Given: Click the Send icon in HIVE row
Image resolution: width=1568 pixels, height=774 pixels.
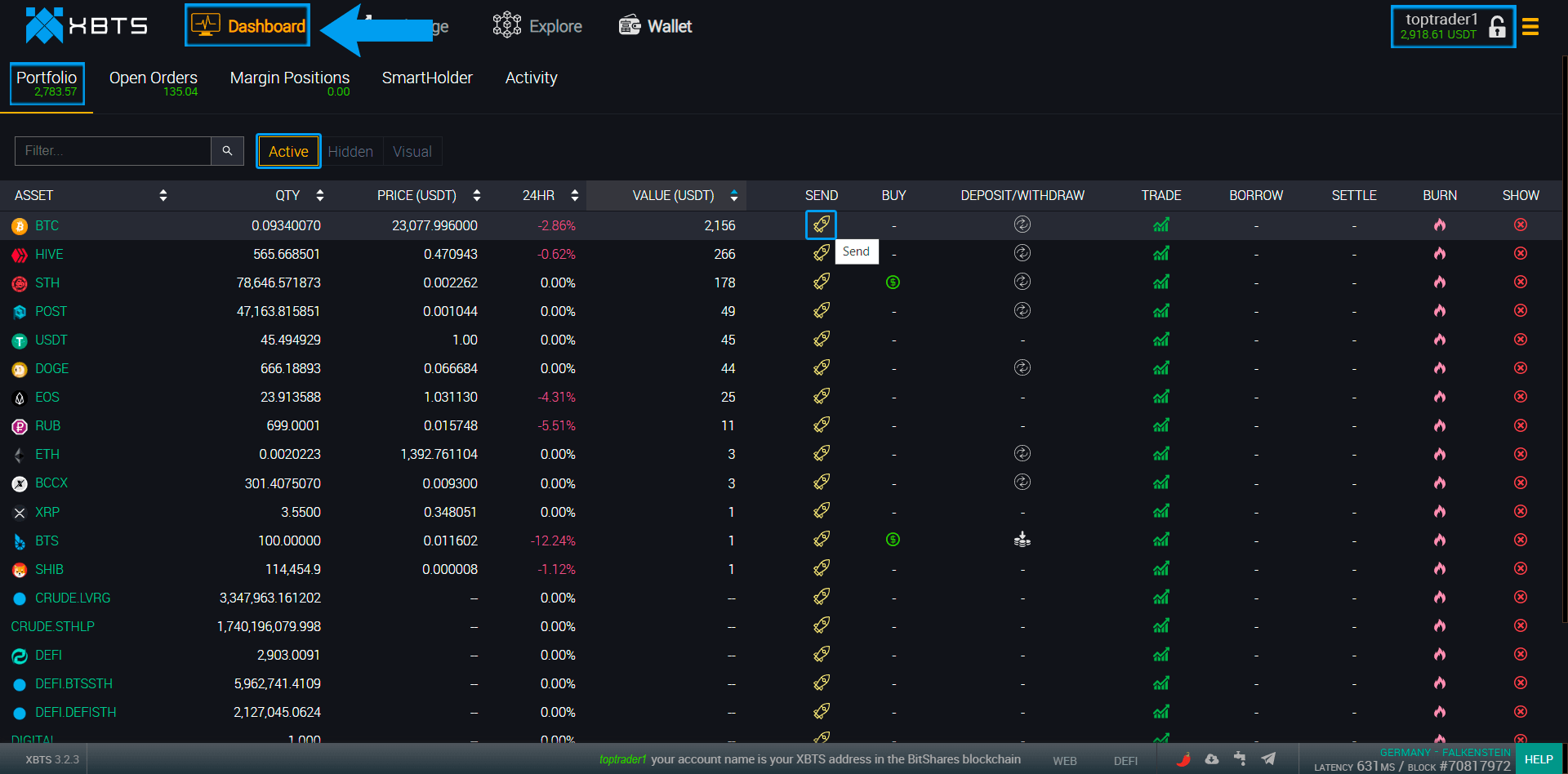Looking at the screenshot, I should point(822,253).
